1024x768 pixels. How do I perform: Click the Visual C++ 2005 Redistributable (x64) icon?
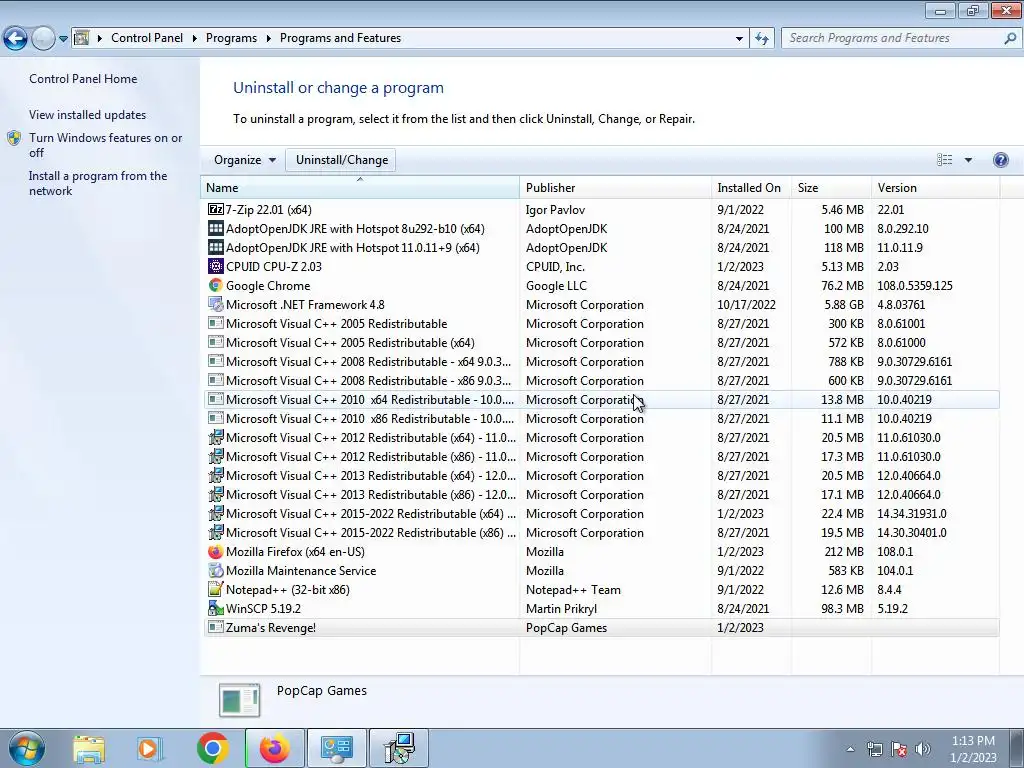pos(216,342)
